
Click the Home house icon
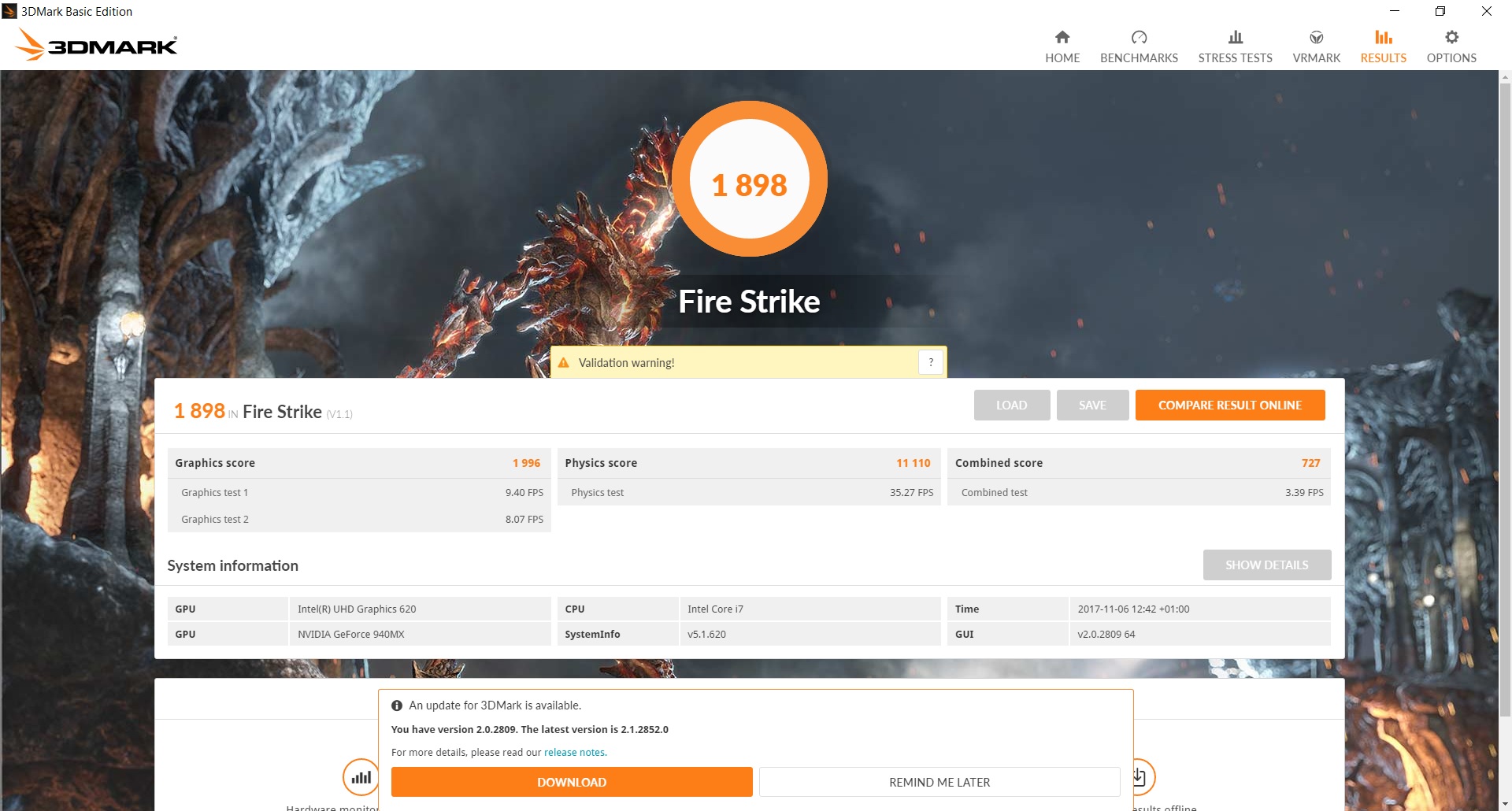[x=1062, y=37]
